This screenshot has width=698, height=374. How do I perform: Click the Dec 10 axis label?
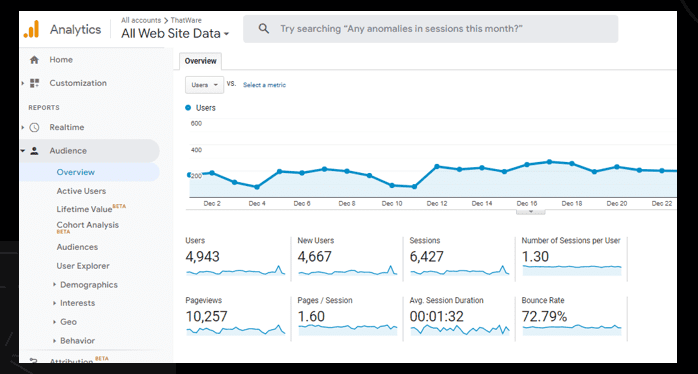(392, 203)
